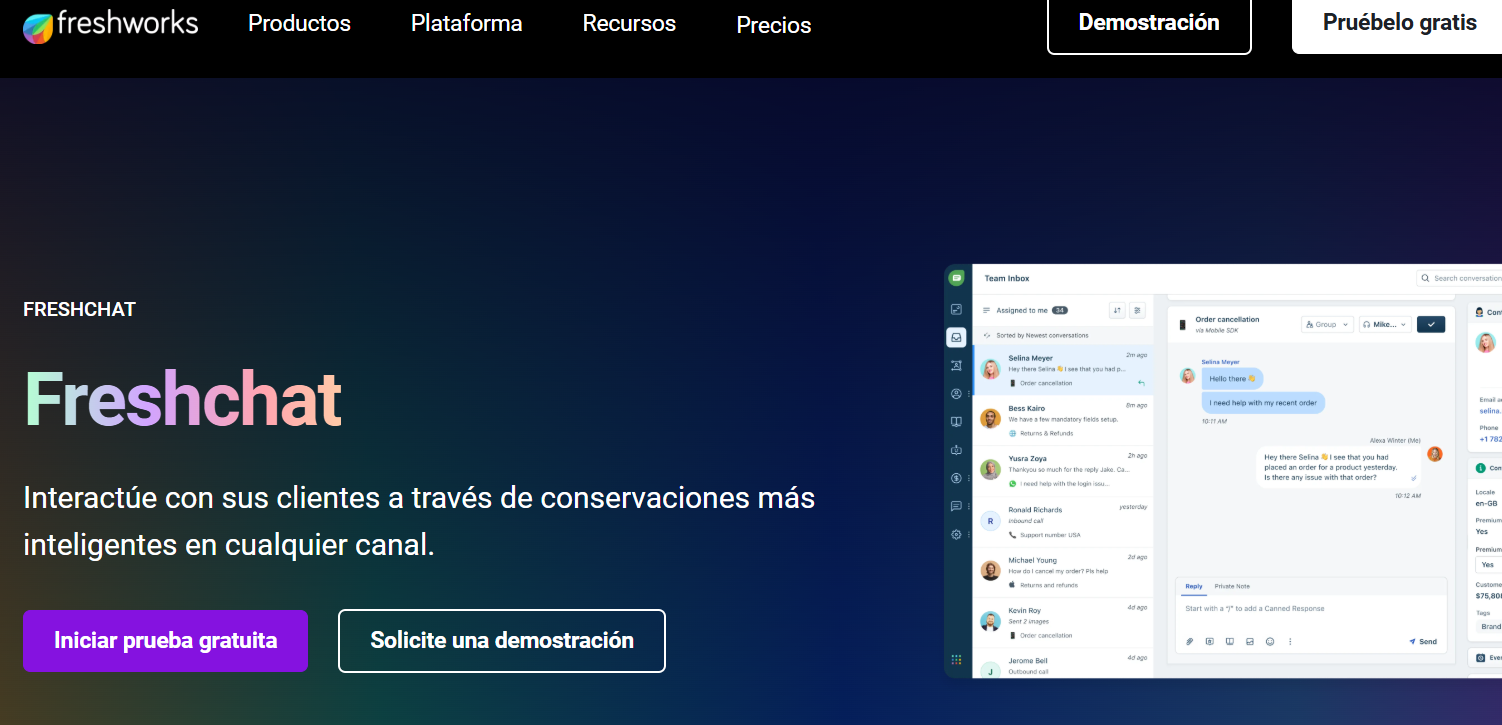Select the inbox icon in the Freshchat sidebar
The width and height of the screenshot is (1502, 725).
(x=957, y=338)
